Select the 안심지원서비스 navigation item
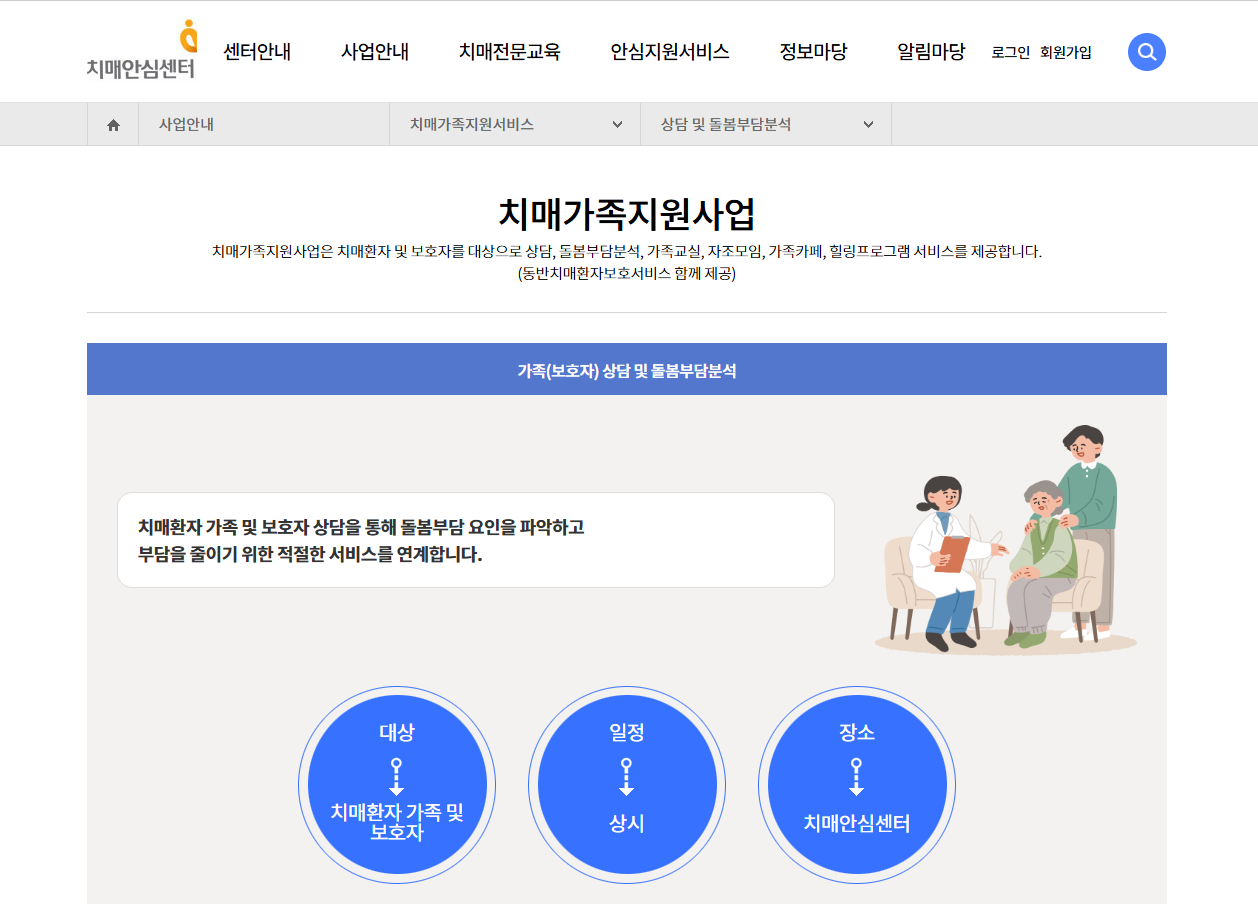Screen dimensions: 1258x904 point(667,52)
